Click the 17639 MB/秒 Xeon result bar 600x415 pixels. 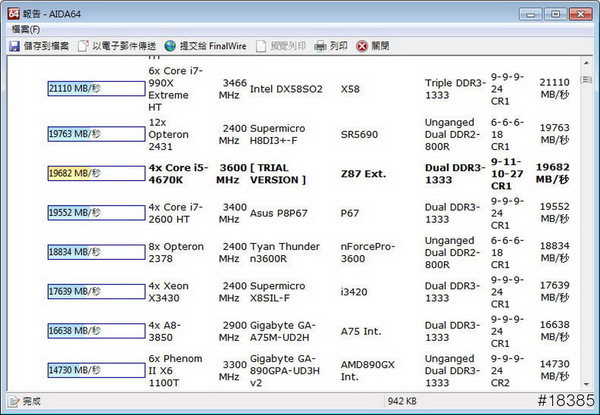tap(96, 291)
